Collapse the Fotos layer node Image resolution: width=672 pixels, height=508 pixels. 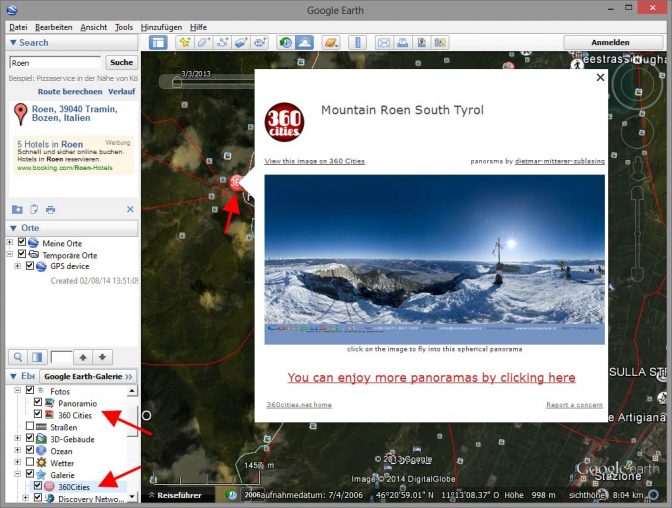(x=18, y=390)
